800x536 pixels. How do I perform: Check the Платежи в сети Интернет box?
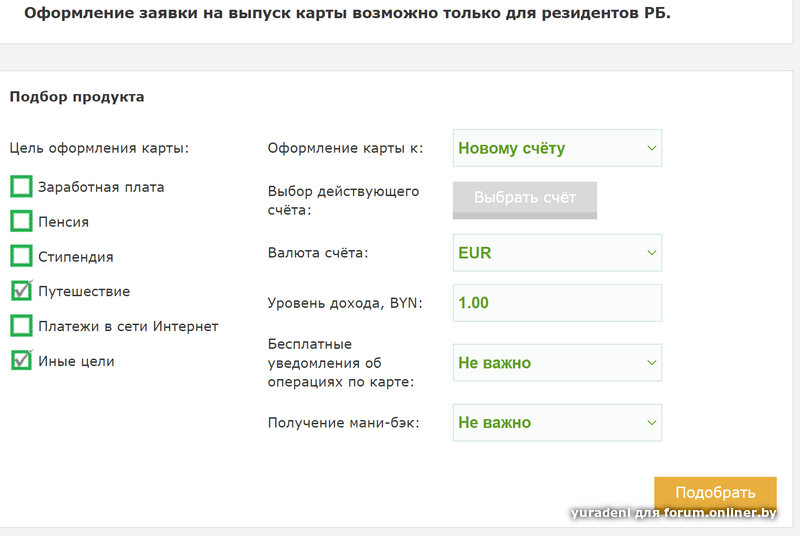[21, 326]
